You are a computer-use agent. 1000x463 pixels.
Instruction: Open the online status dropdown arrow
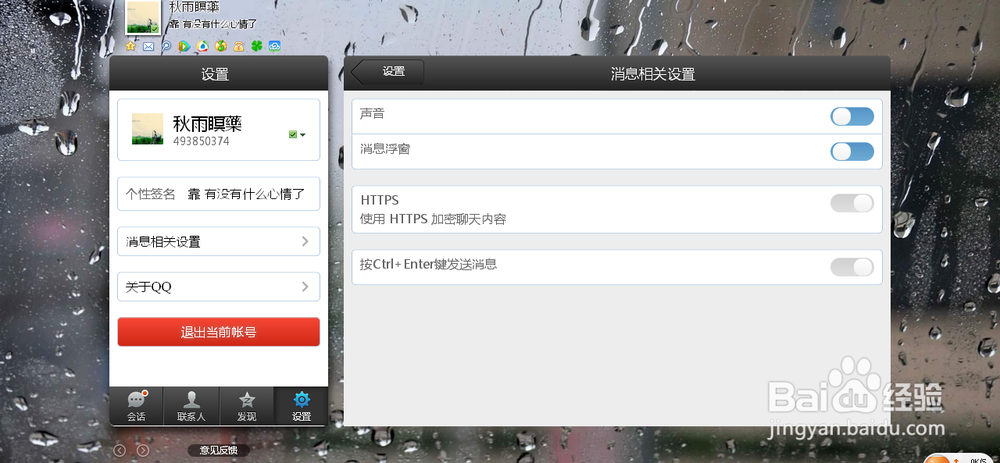click(x=302, y=135)
